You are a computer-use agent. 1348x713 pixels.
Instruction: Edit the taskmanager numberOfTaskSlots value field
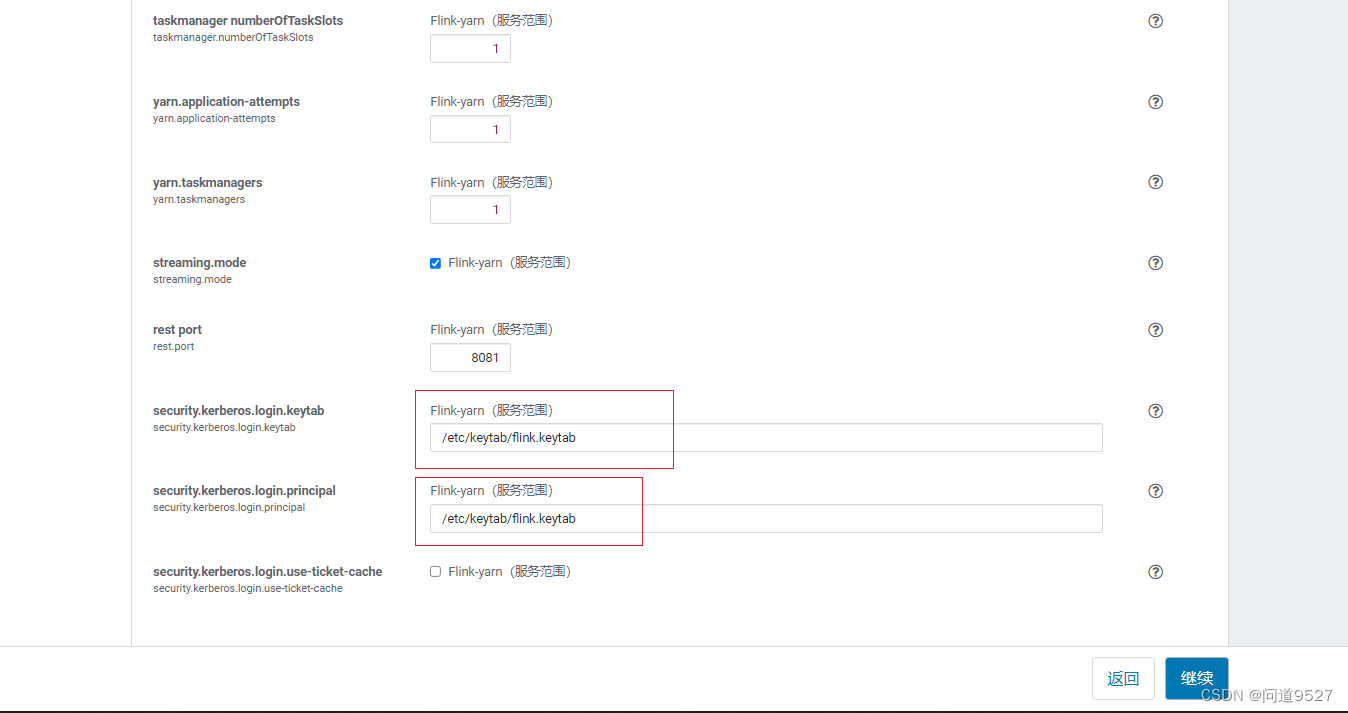(470, 49)
